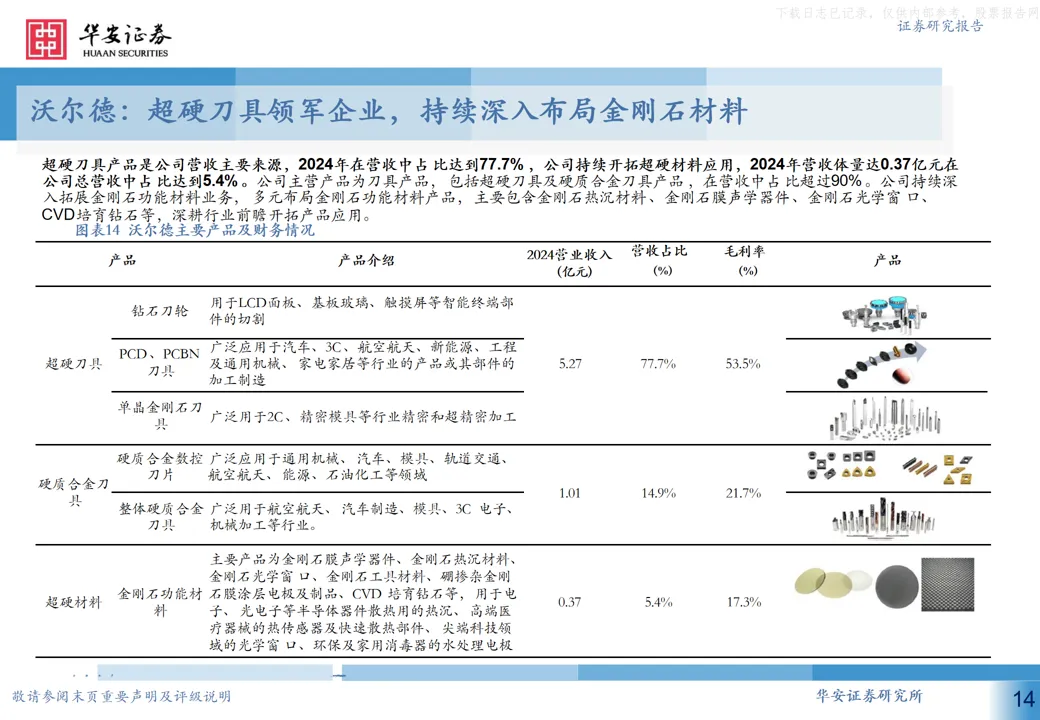This screenshot has height=720, width=1040.
Task: Click the footer text 敬请参阅末页重要声明及评级说明
Action: pos(121,696)
